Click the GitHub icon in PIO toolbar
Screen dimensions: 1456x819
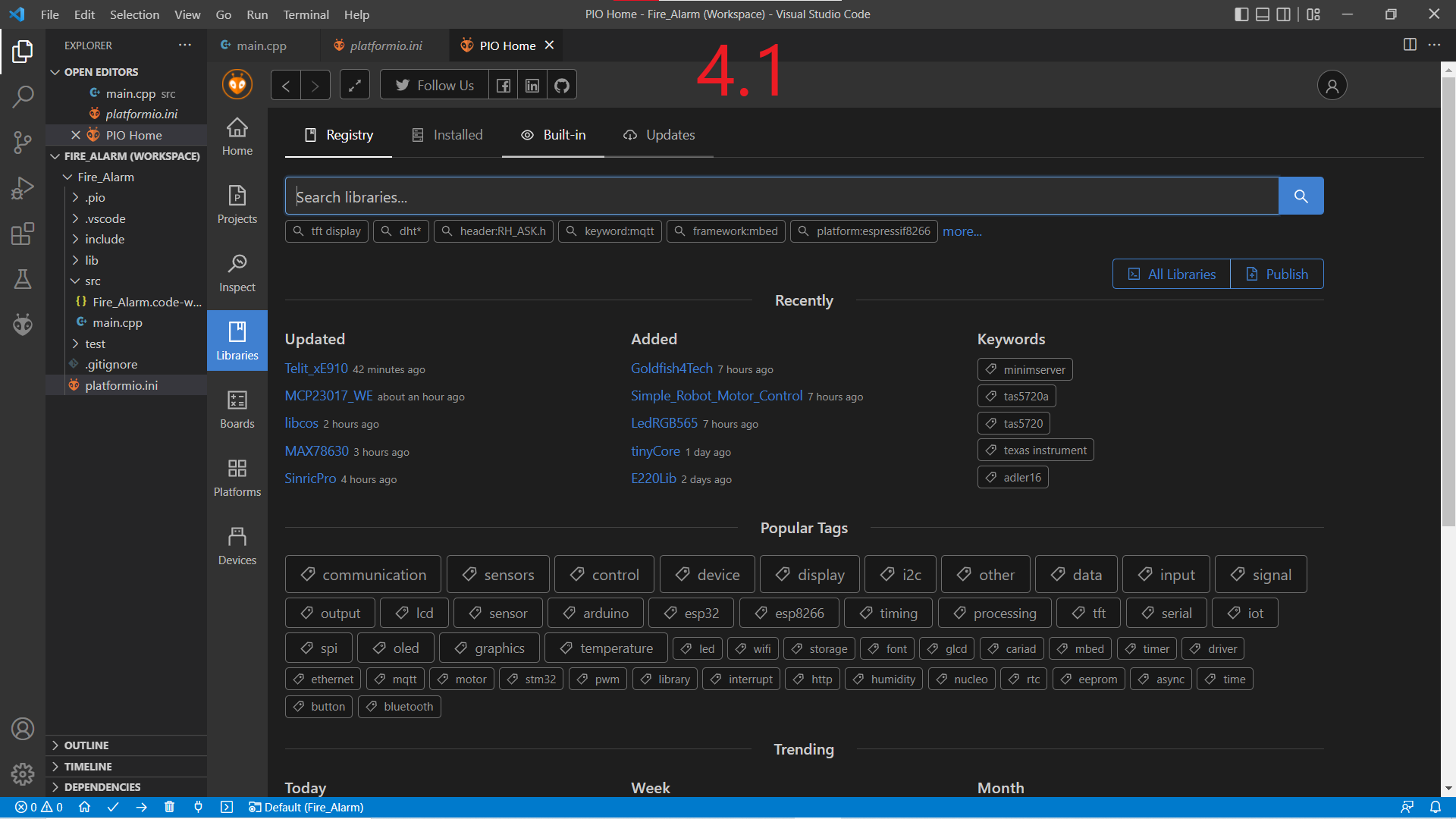click(562, 86)
